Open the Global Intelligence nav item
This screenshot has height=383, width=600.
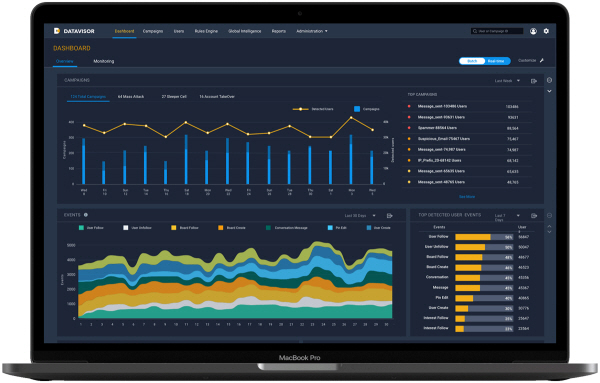click(x=245, y=31)
